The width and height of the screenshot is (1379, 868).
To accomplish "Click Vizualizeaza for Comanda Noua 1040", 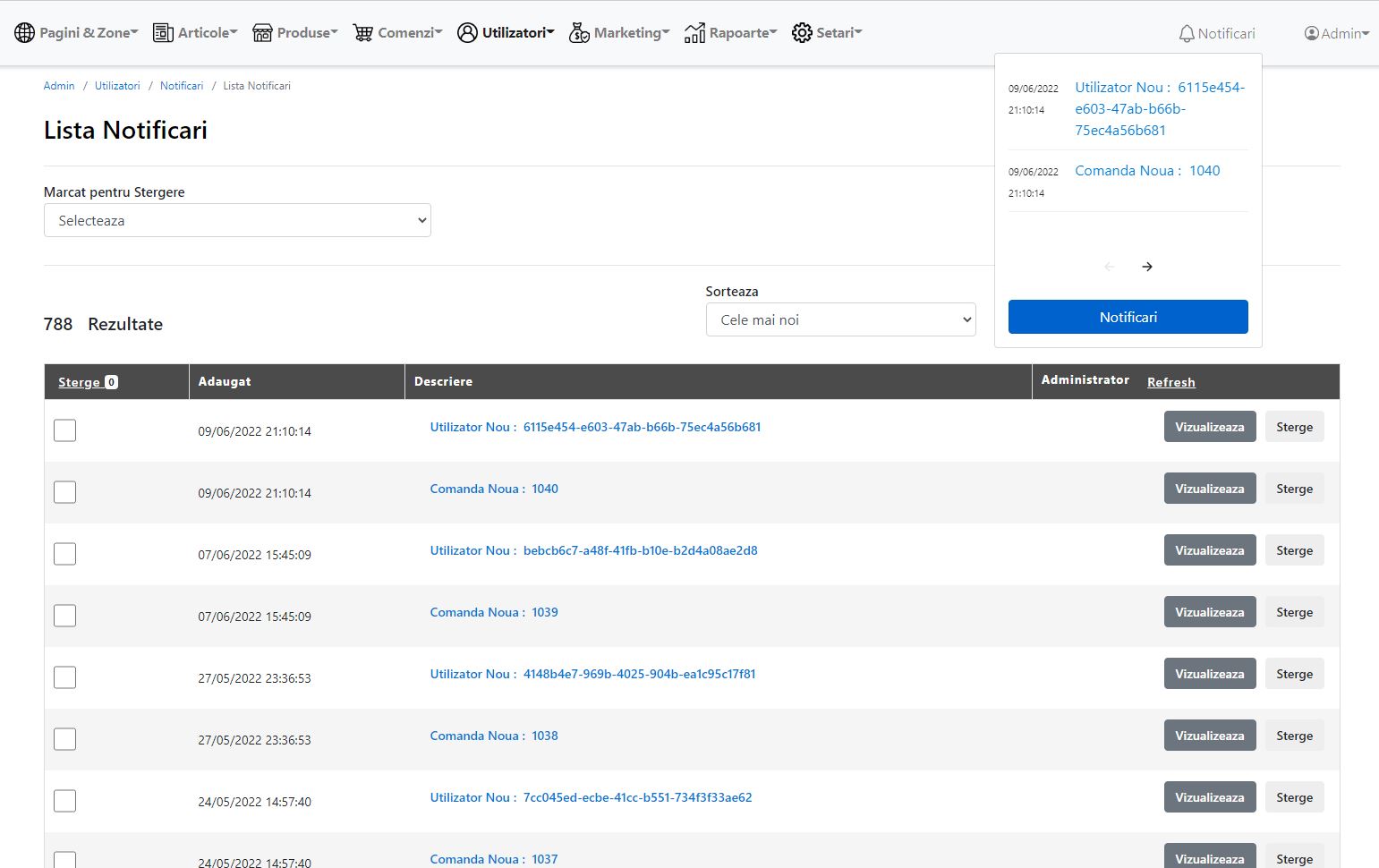I will [1210, 489].
